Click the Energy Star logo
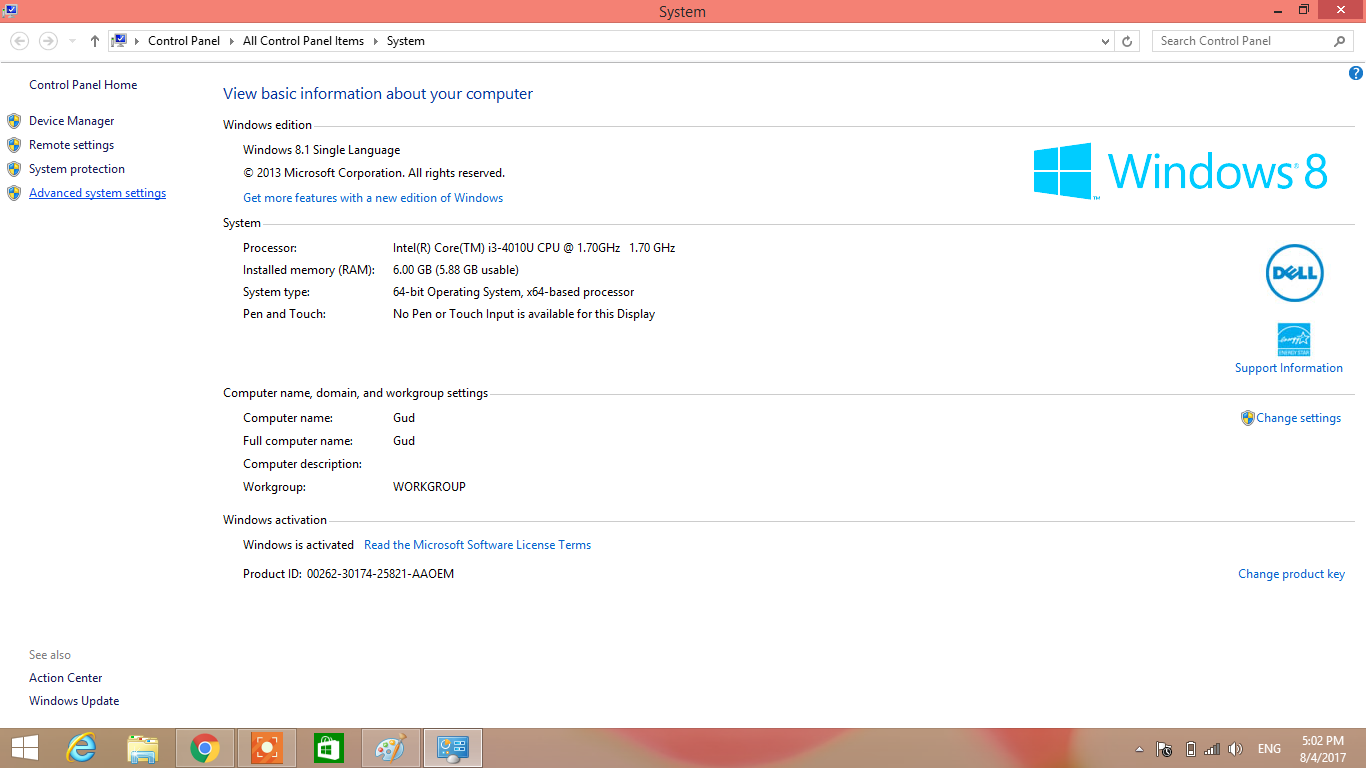This screenshot has width=1366, height=768. 1294,340
